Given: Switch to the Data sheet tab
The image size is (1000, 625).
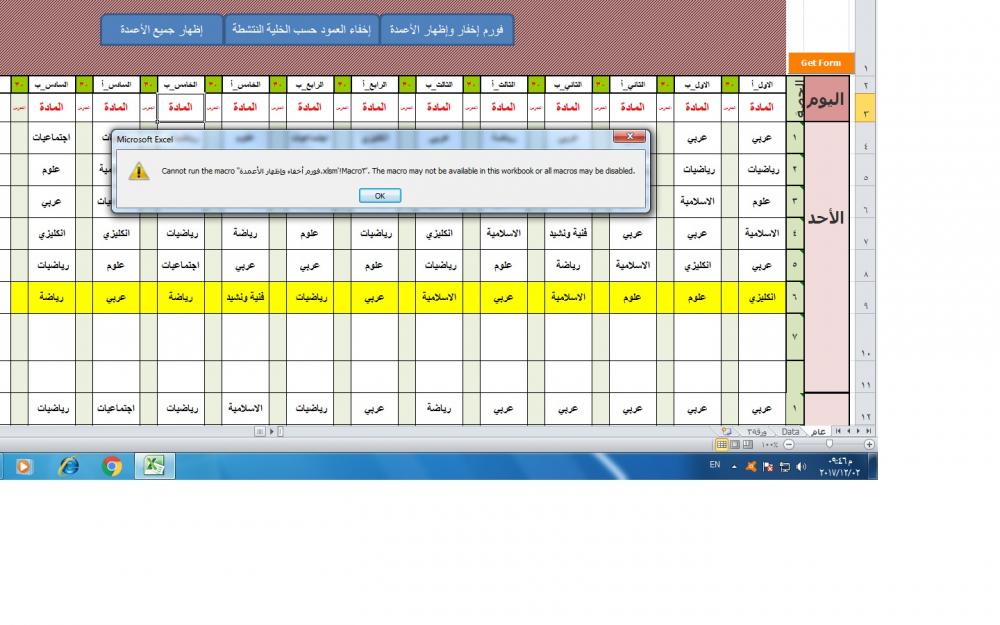Looking at the screenshot, I should point(790,431).
